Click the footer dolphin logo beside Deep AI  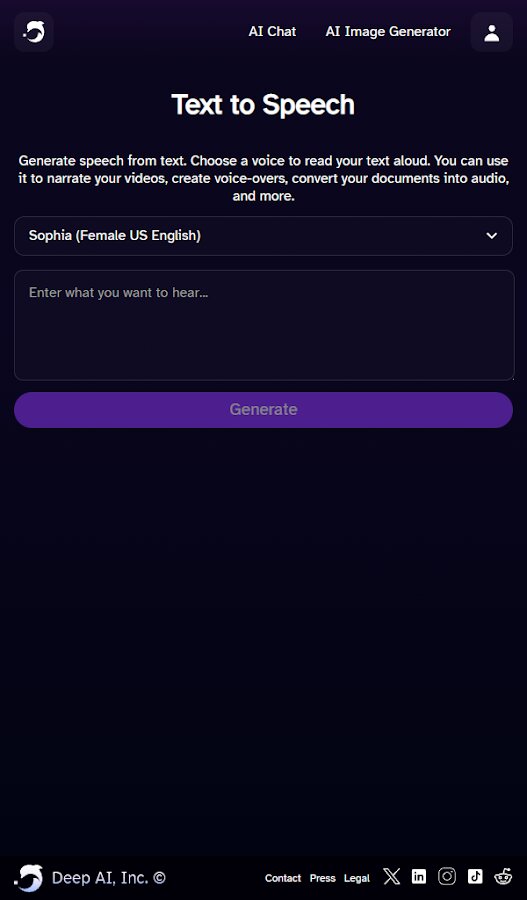[29, 878]
